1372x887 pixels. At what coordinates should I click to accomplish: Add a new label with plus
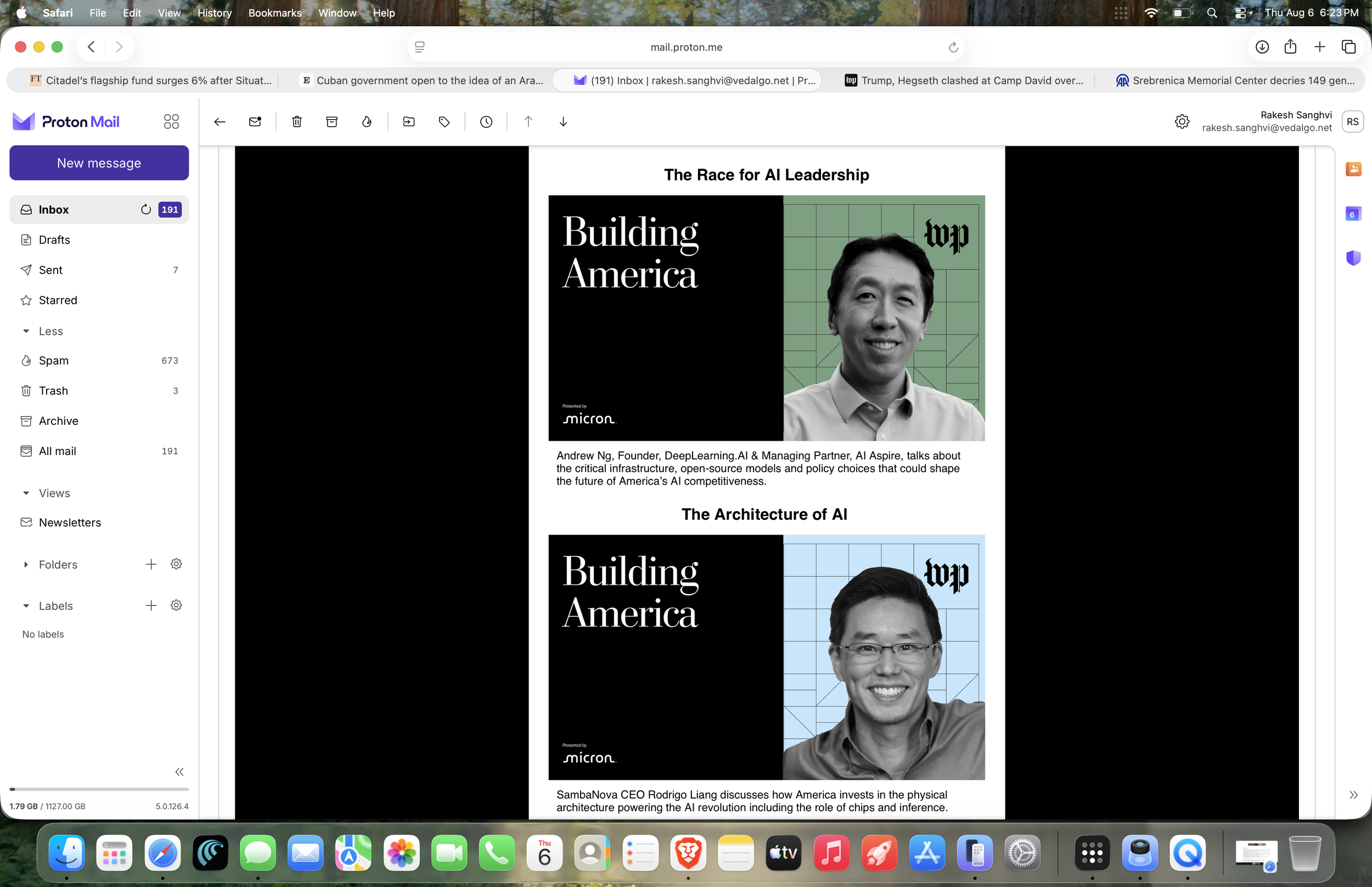151,605
